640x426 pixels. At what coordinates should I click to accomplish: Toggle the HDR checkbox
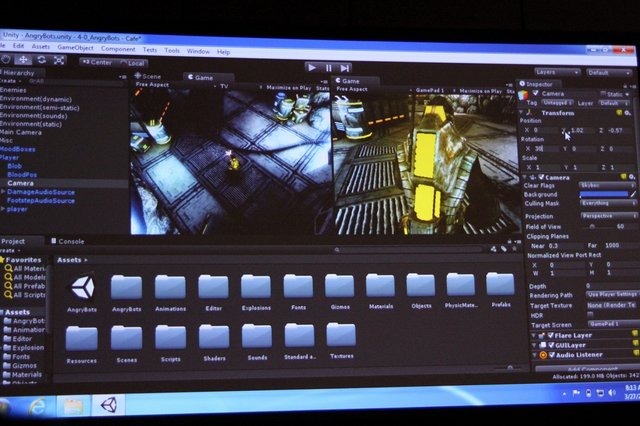(x=590, y=315)
